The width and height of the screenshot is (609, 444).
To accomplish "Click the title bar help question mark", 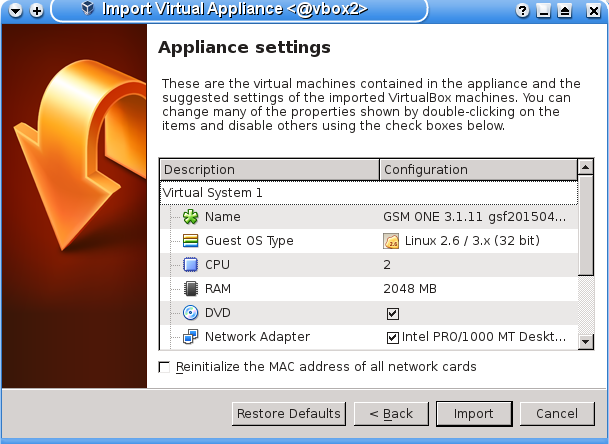I will pos(523,10).
